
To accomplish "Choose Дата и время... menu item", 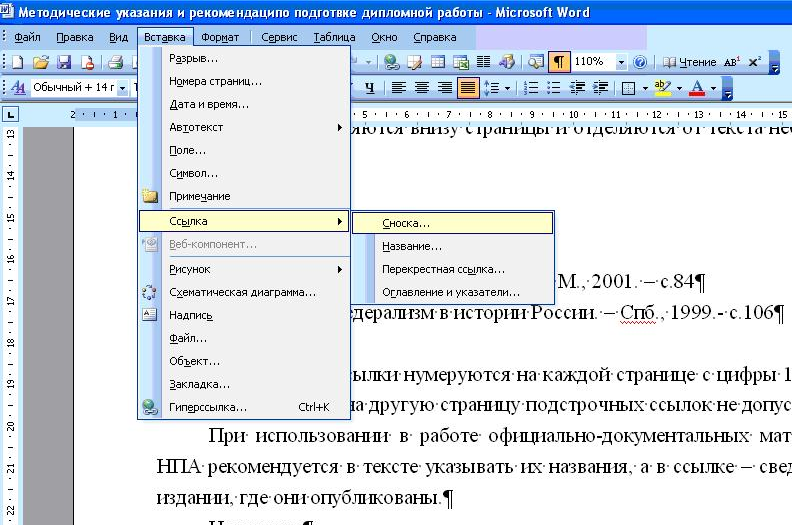I will (x=244, y=105).
